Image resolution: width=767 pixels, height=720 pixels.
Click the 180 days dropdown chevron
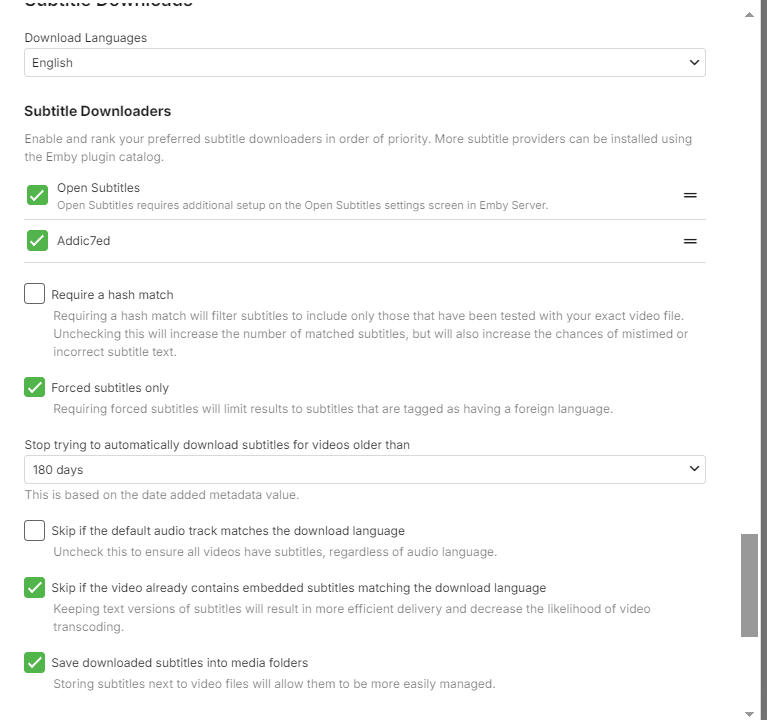point(695,469)
